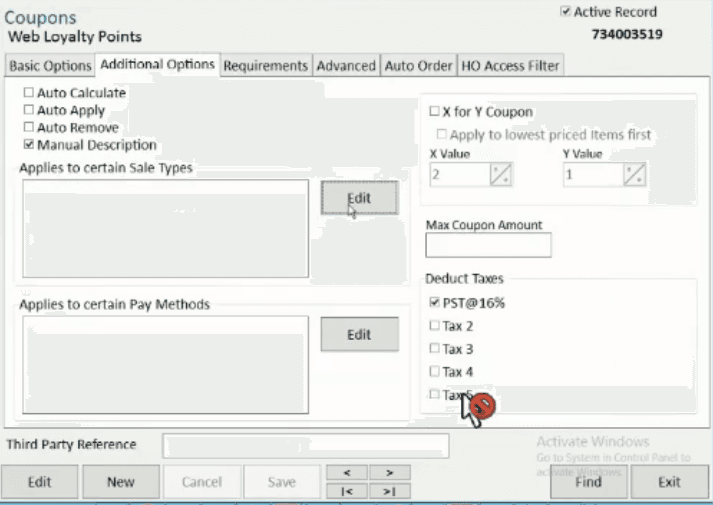This screenshot has height=505, width=713.
Task: Click Edit next to Sale Types list
Action: point(359,198)
